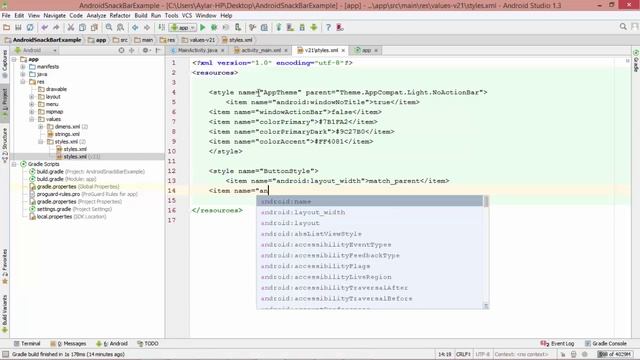This screenshot has height=360, width=640.
Task: Switch to activity_main.xml editor tab
Action: [261, 50]
